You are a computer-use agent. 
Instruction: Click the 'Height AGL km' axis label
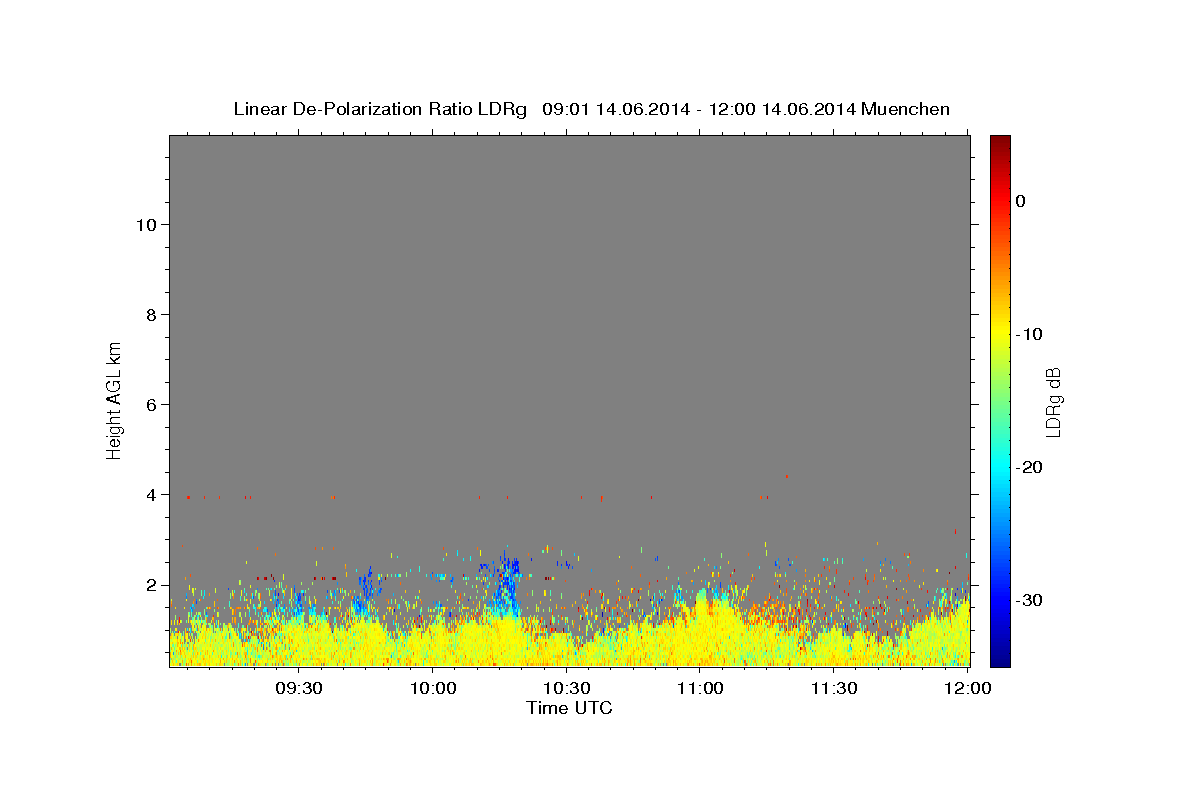coord(114,399)
